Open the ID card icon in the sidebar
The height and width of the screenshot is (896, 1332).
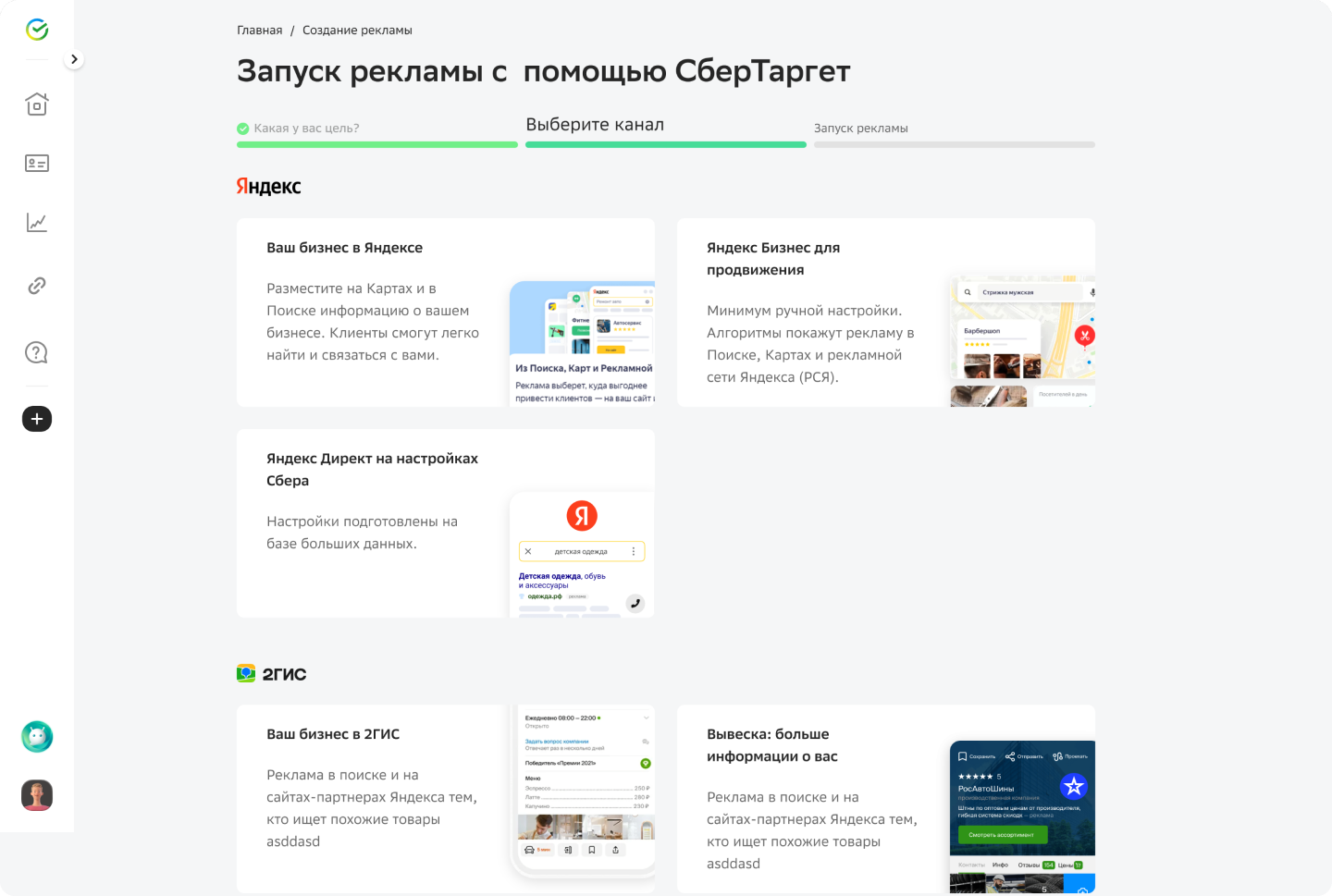[x=37, y=164]
